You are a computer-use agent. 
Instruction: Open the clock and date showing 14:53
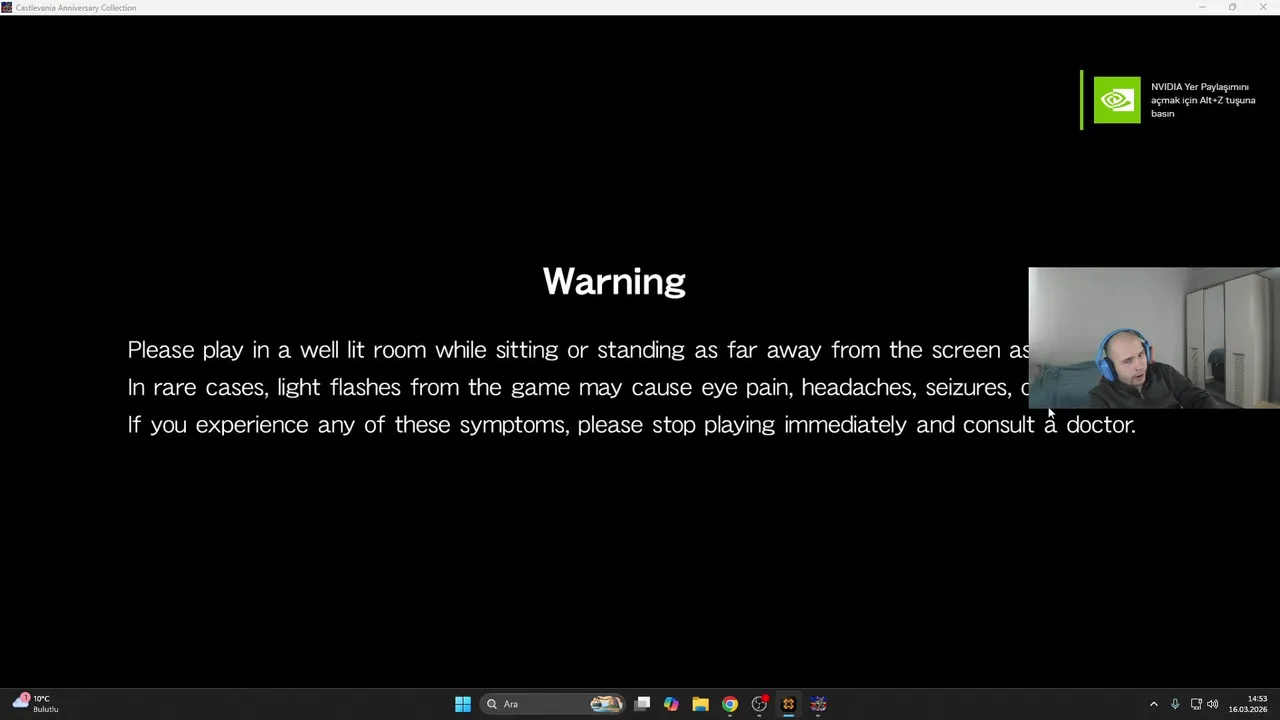1248,704
